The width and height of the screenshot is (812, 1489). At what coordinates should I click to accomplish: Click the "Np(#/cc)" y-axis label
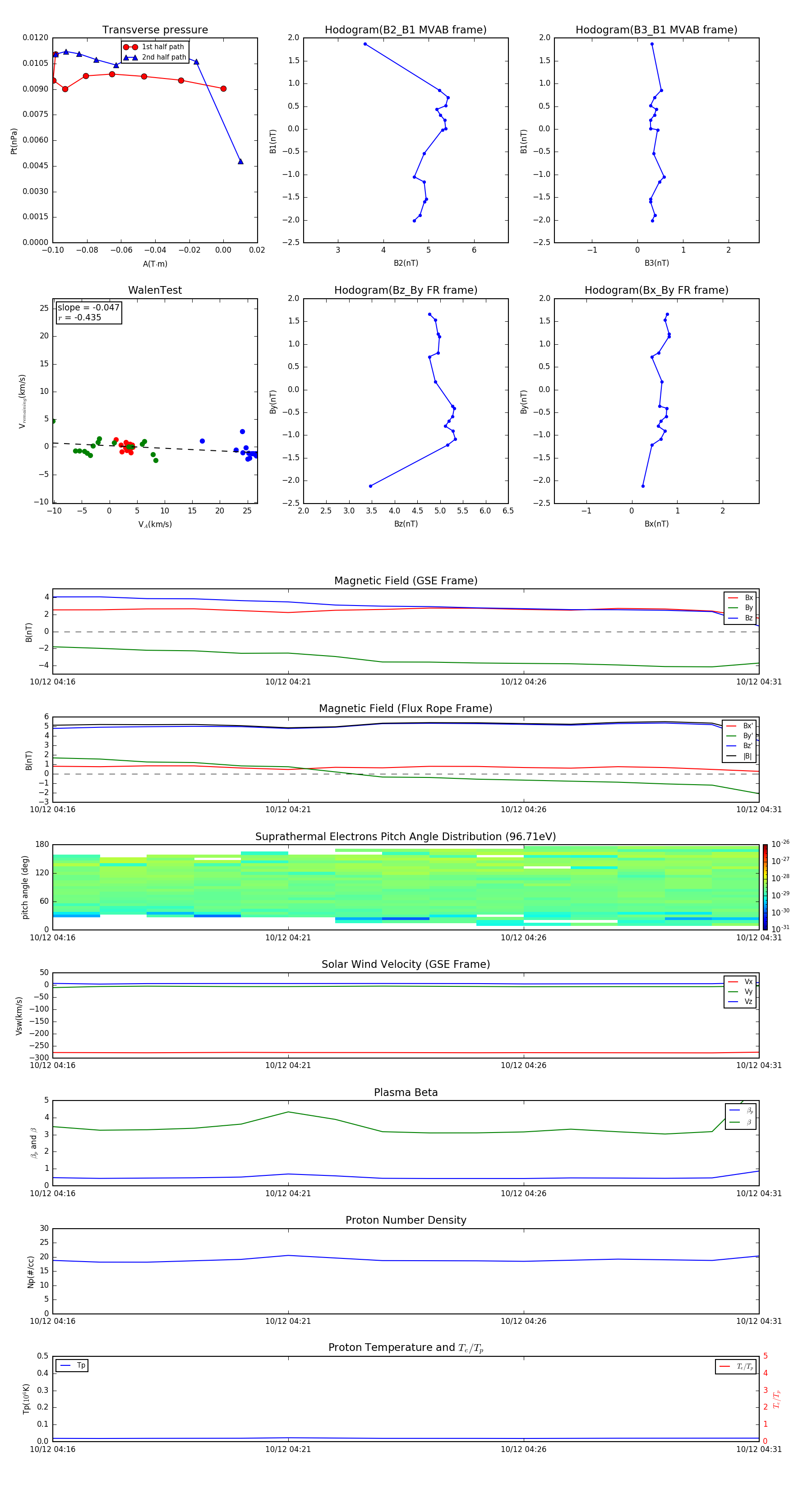[x=31, y=1271]
